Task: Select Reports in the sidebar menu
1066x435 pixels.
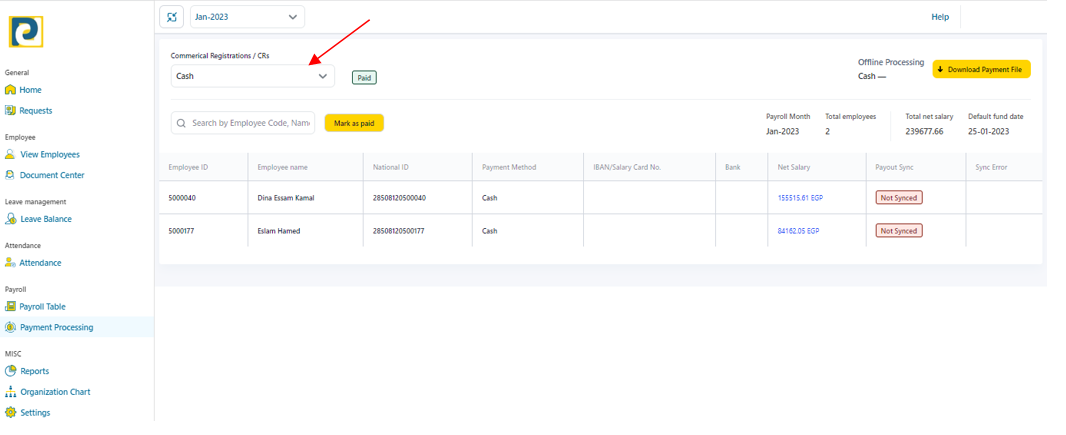Action: click(34, 371)
